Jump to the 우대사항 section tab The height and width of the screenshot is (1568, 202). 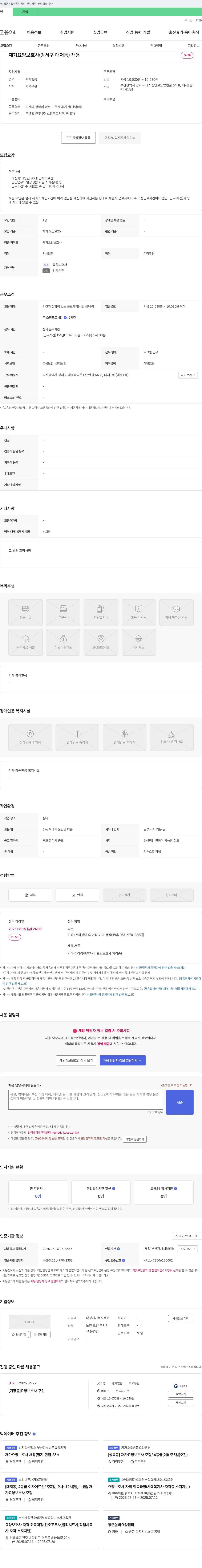pos(81,46)
